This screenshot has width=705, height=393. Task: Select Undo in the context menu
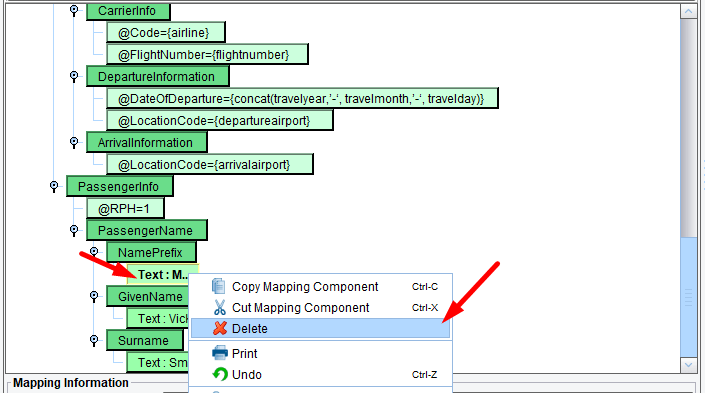[x=321, y=374]
